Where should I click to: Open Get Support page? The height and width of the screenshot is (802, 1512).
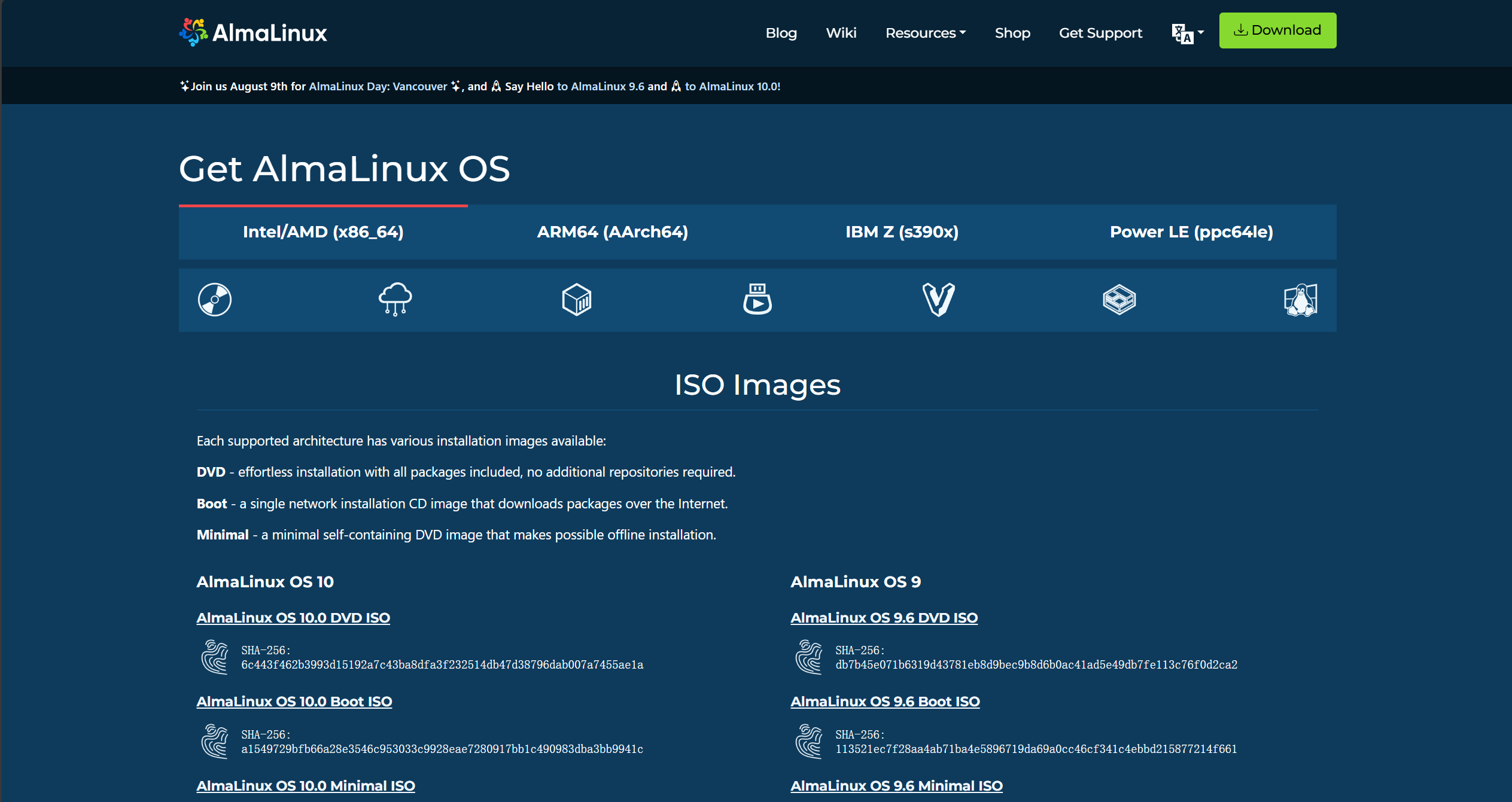1100,33
